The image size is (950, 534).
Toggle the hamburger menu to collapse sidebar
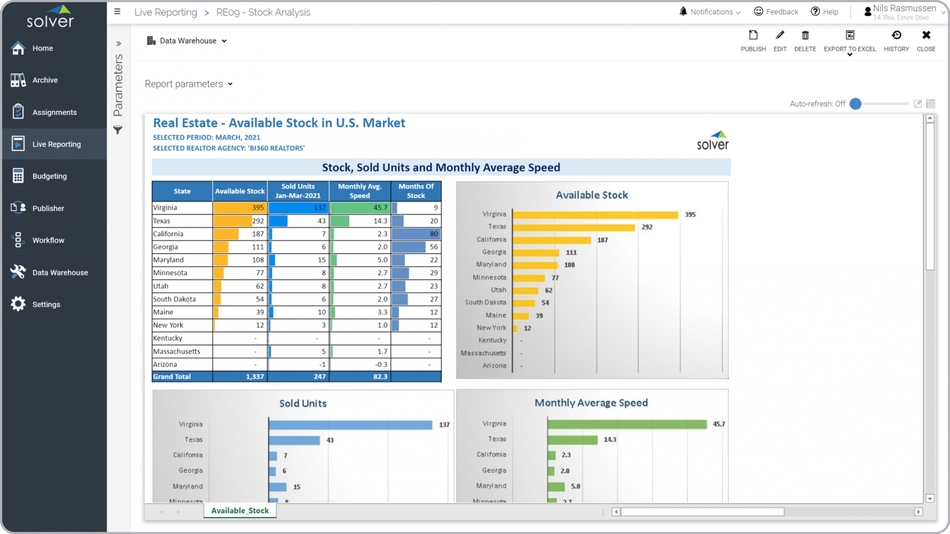click(118, 12)
